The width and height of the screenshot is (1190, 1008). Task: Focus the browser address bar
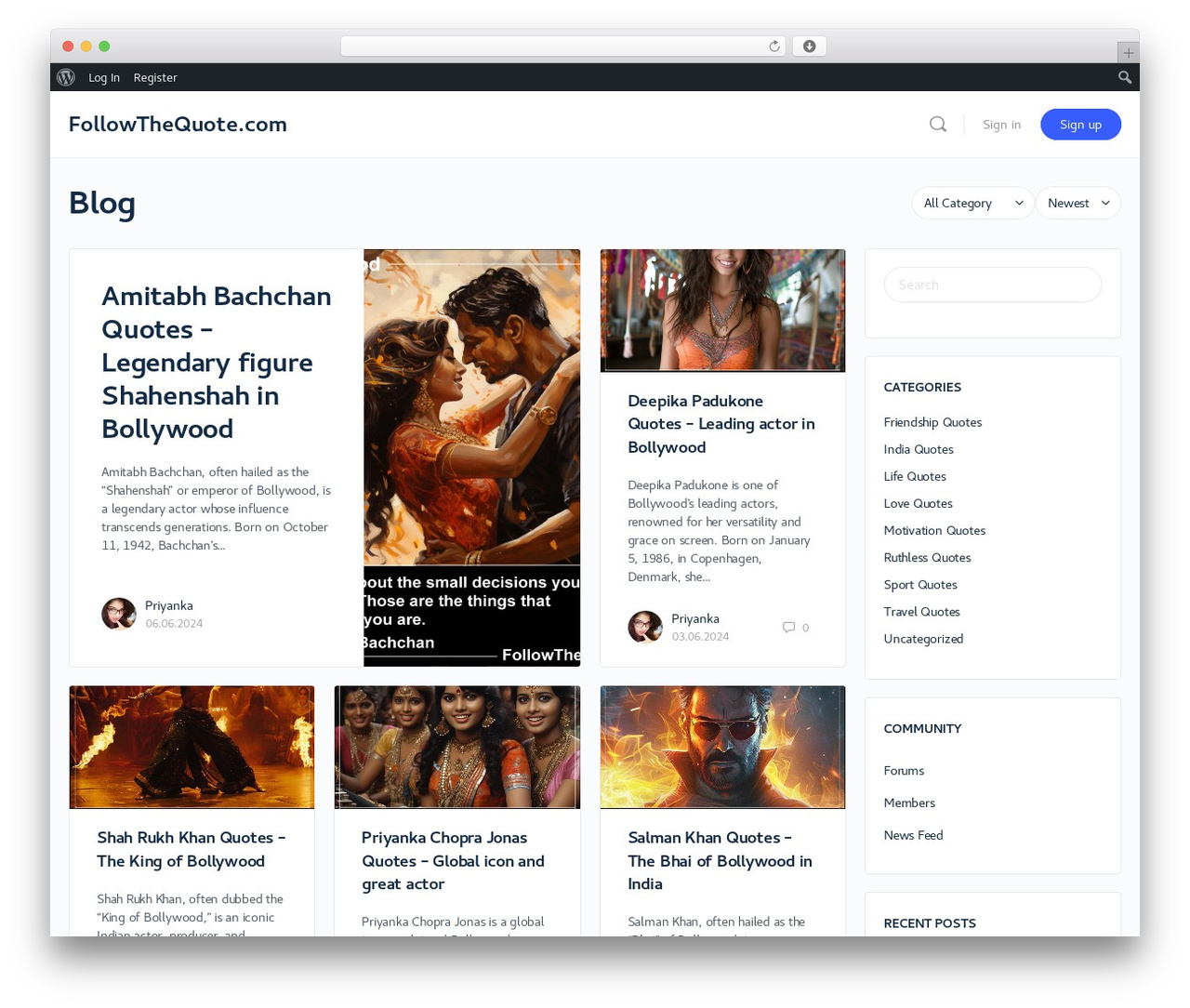click(x=563, y=46)
